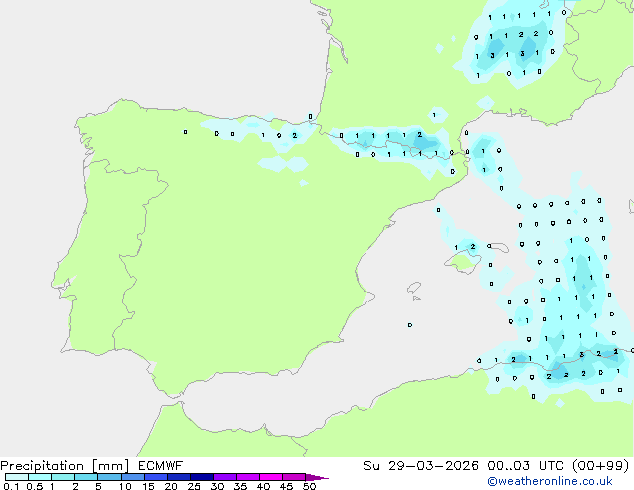Select the 35 mm legend color swatch

[247, 477]
